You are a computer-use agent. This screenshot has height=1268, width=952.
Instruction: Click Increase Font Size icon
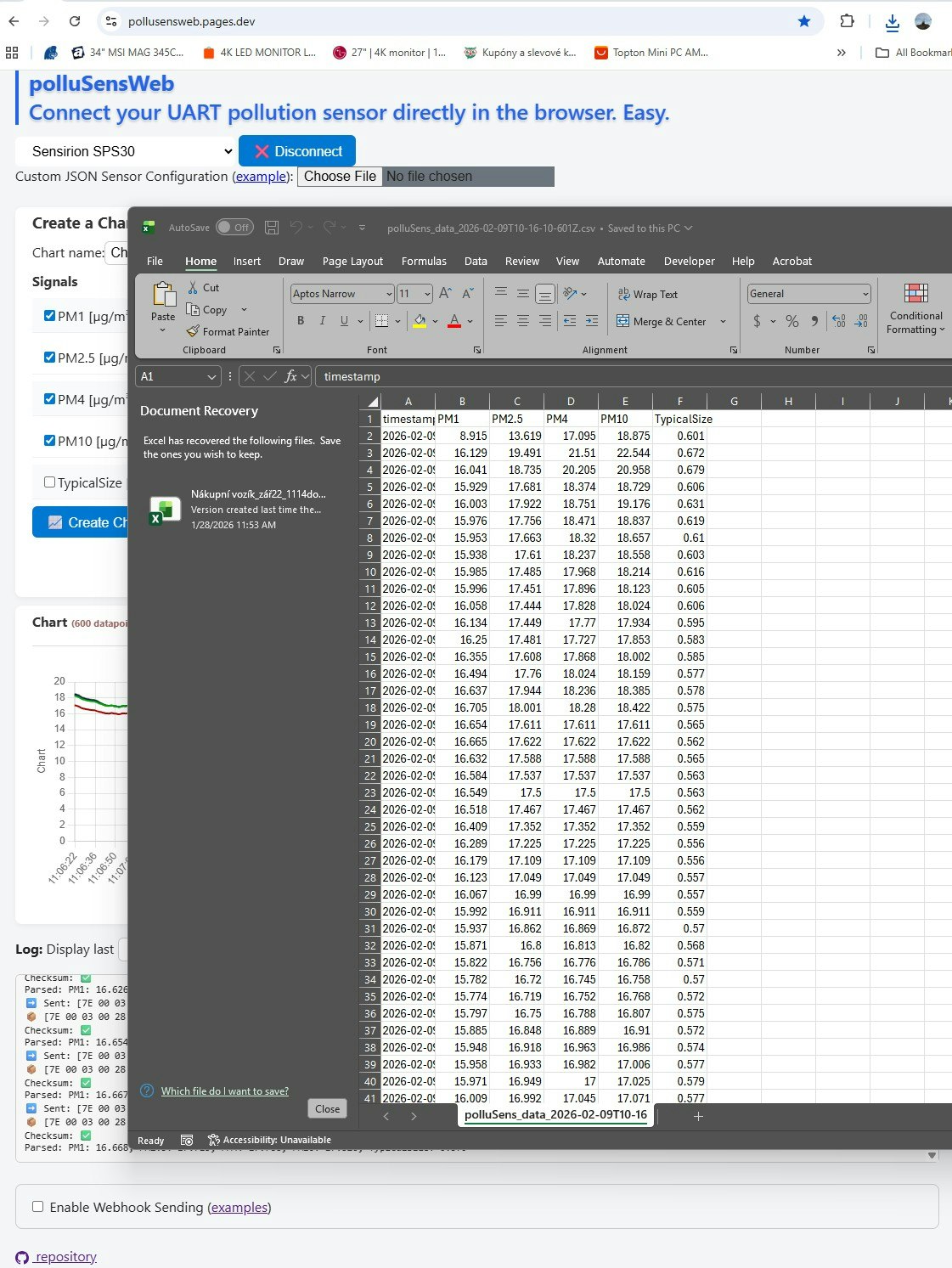click(446, 294)
